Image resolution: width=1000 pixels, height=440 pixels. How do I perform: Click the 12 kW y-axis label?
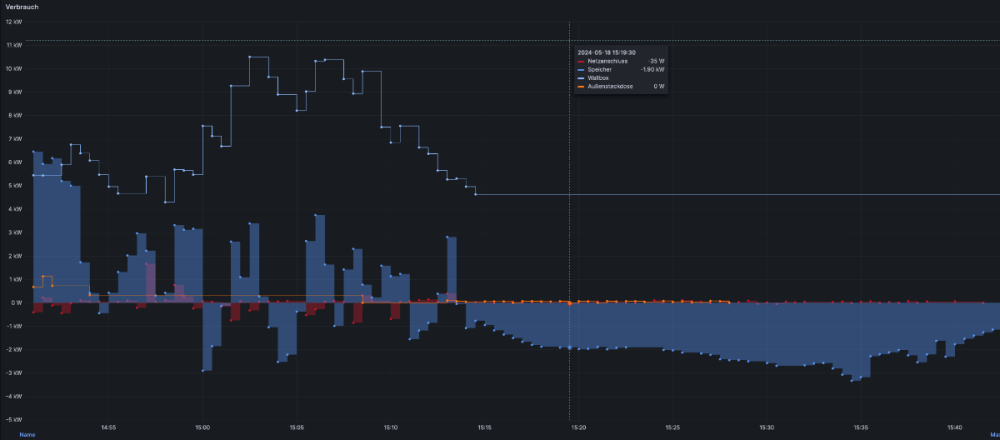point(15,22)
